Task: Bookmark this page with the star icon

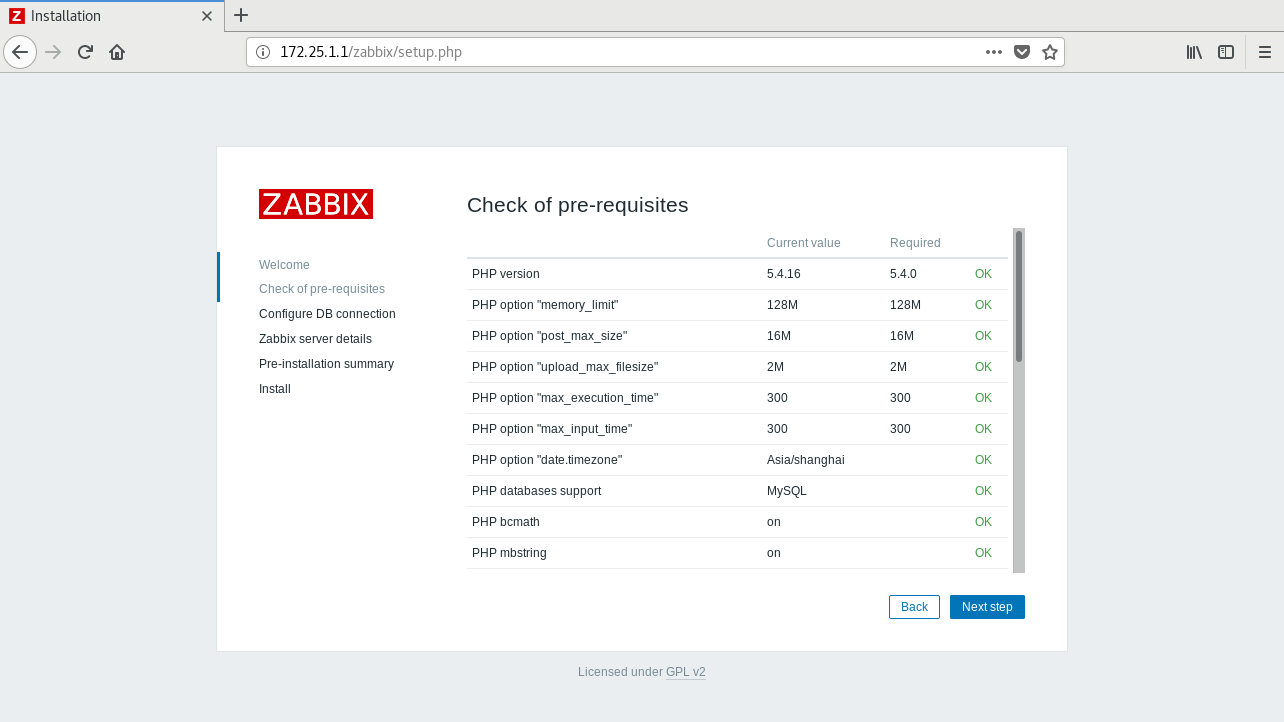Action: tap(1050, 52)
